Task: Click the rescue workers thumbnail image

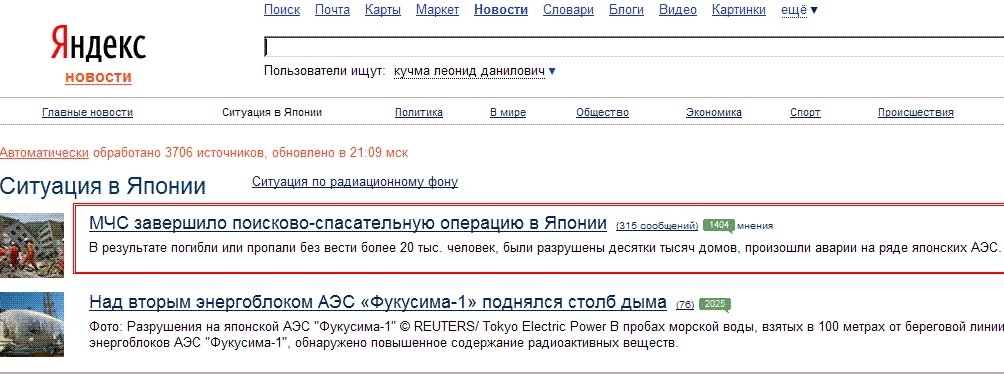Action: tap(32, 245)
